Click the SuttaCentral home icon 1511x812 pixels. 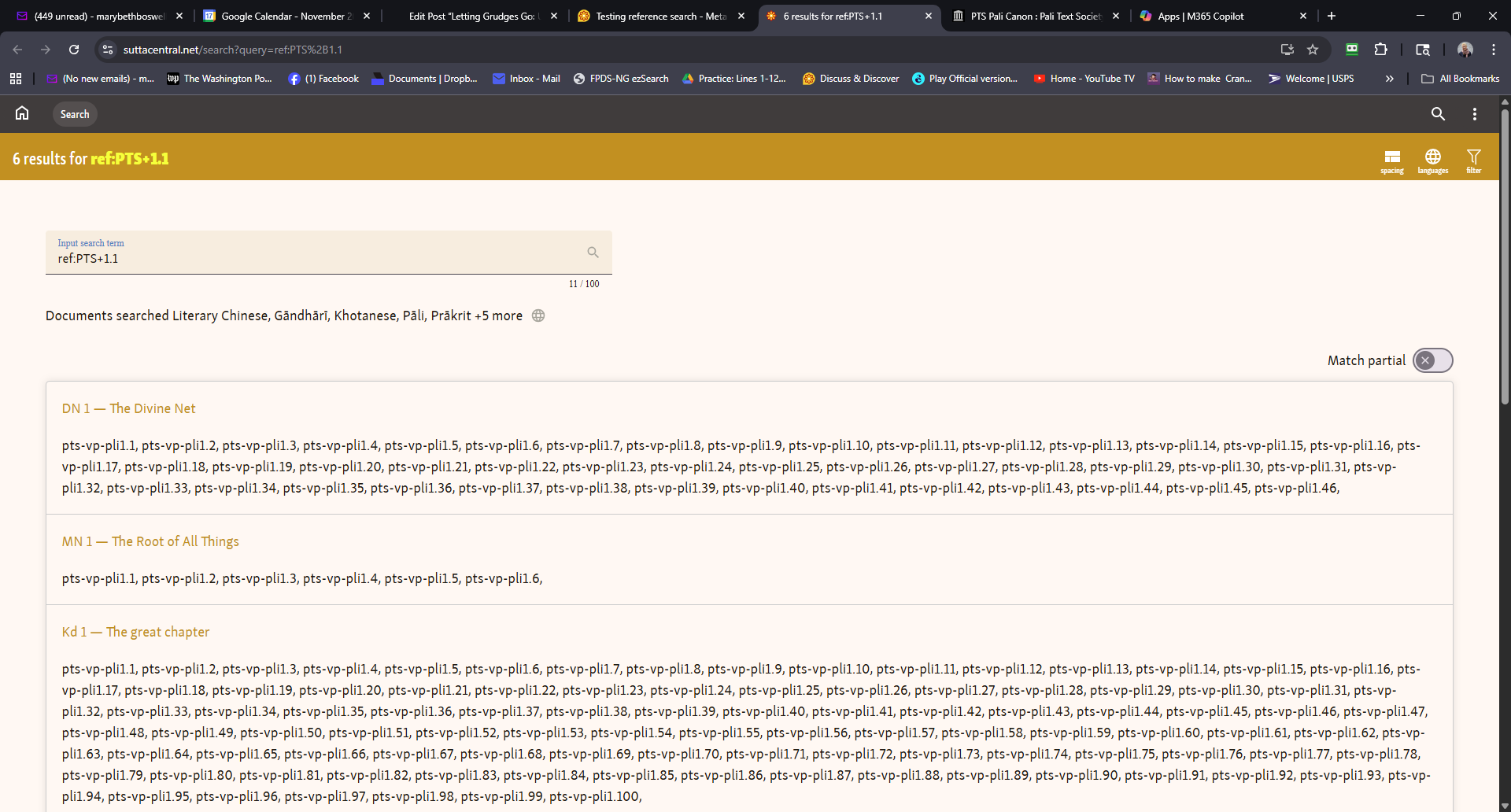click(x=22, y=113)
